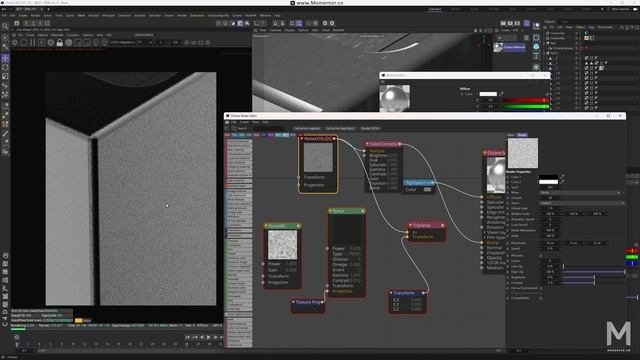Screen dimensions: 640x360
Task: Toggle animation dot beside Contrast parameter
Action: coord(508,282)
